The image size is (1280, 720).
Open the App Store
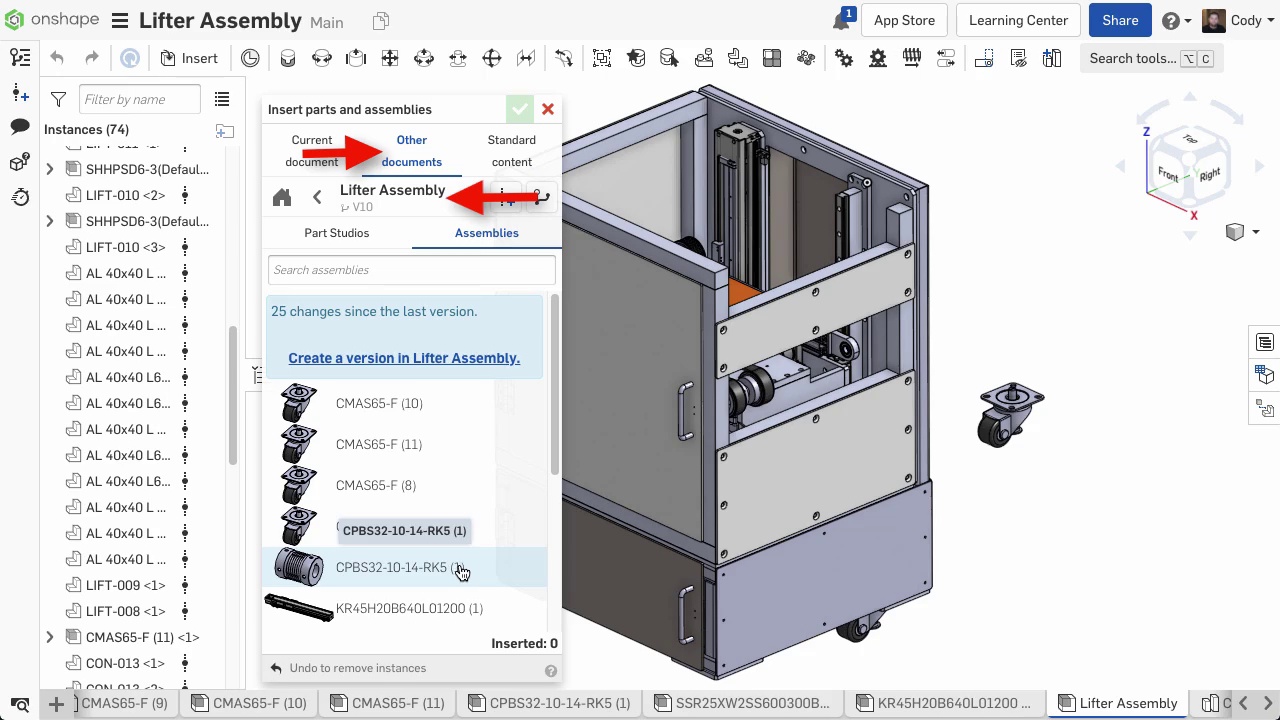click(x=904, y=21)
